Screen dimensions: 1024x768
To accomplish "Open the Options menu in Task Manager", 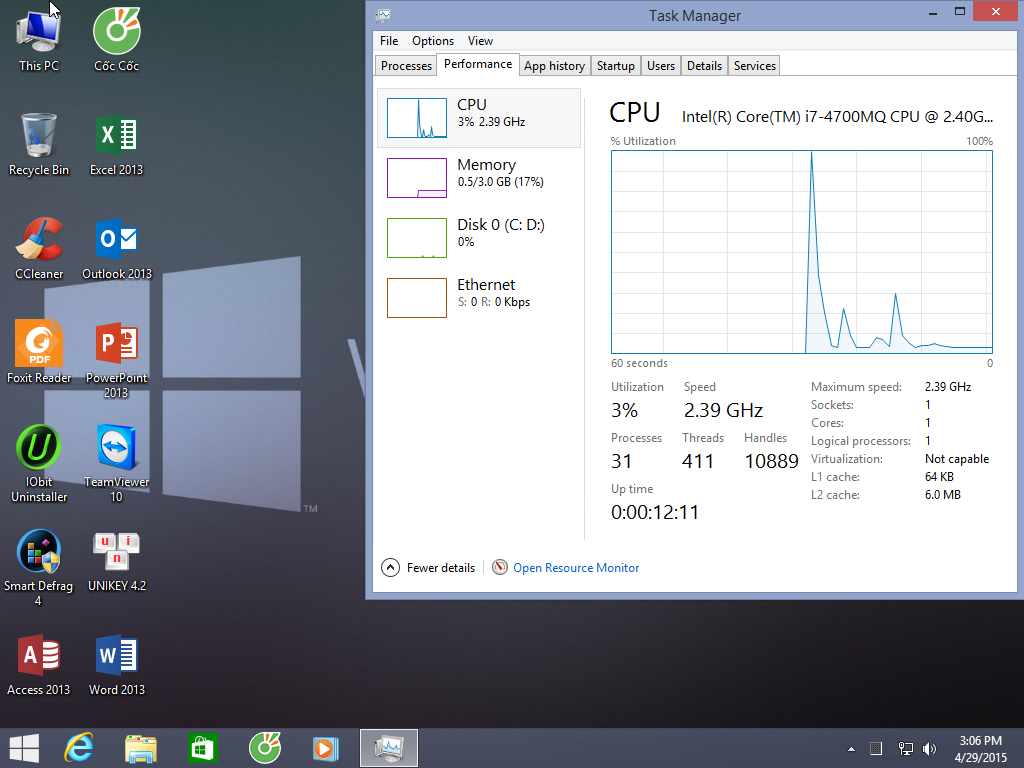I will 433,41.
